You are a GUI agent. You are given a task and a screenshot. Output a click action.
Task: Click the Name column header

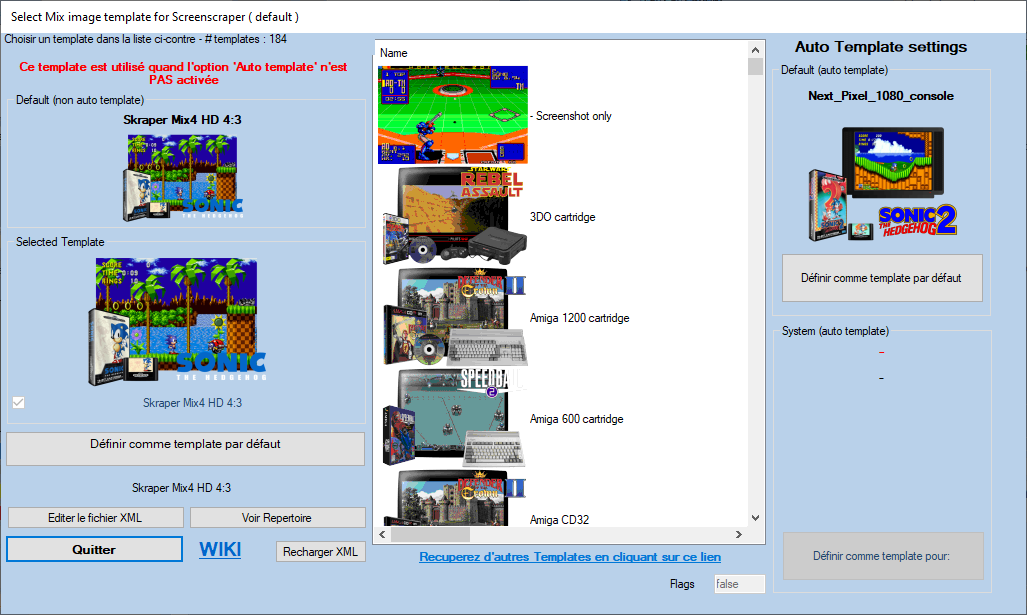(x=394, y=52)
